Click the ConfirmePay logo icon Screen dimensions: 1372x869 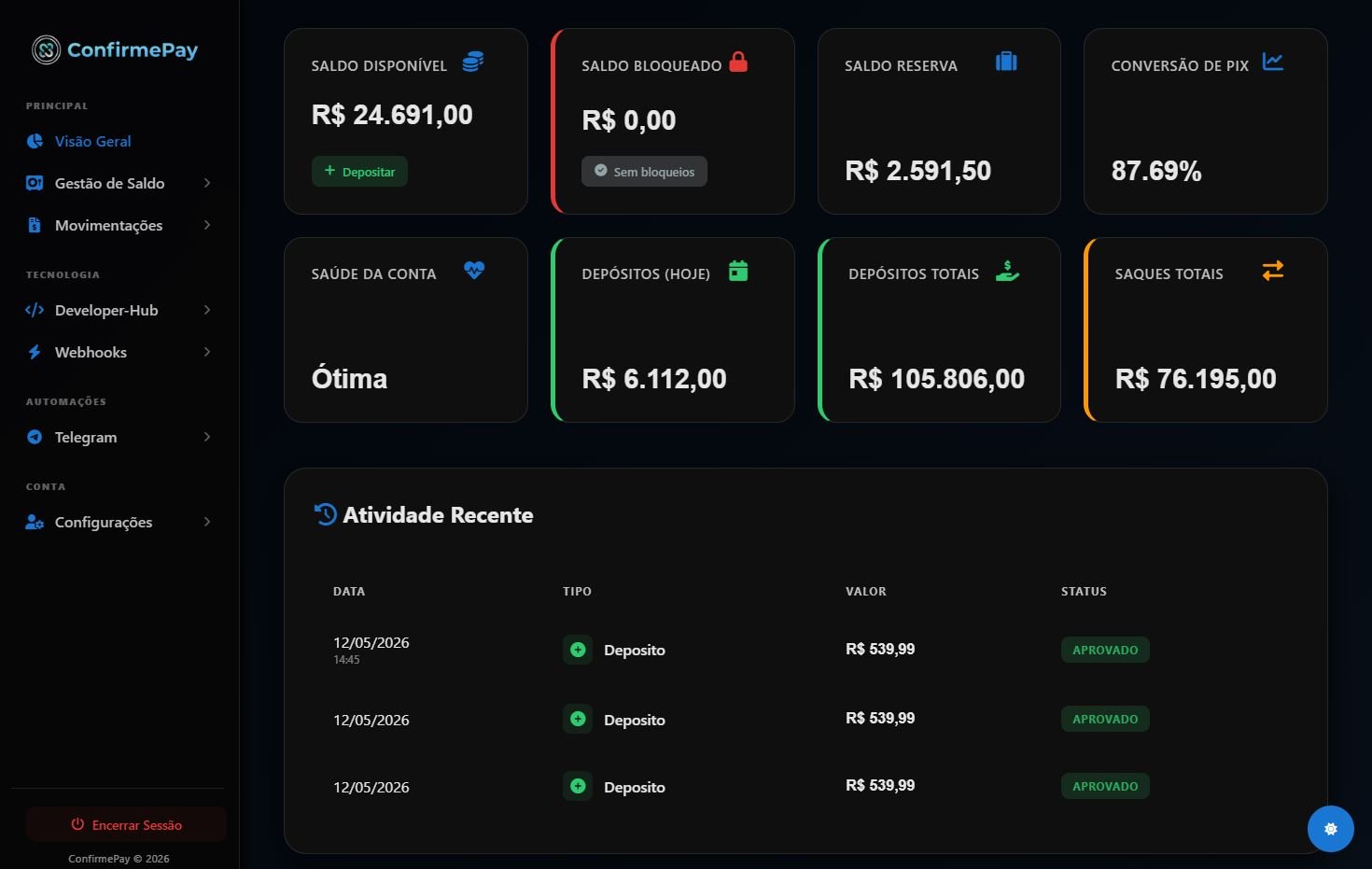point(46,49)
